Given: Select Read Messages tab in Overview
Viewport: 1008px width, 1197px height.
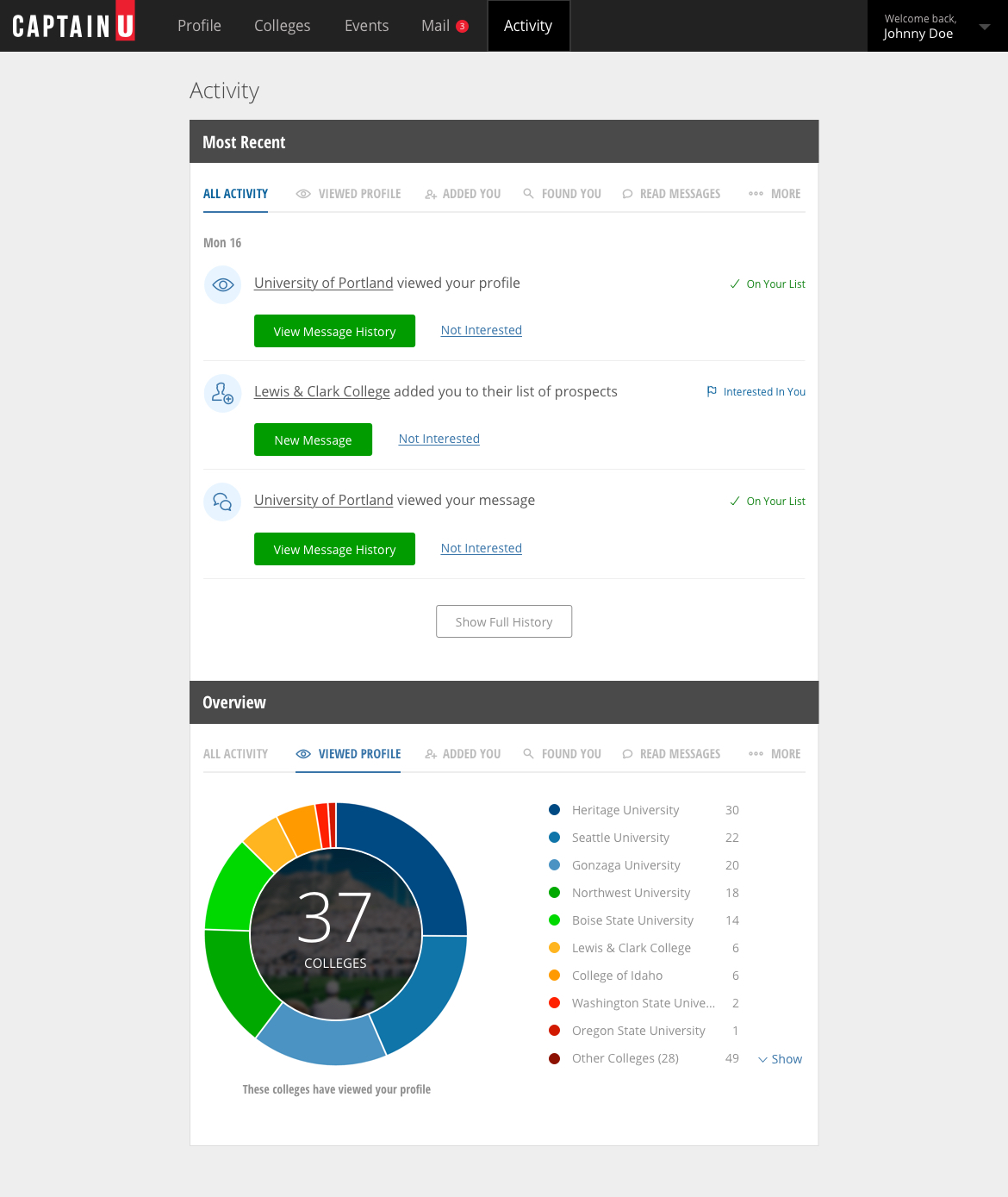Looking at the screenshot, I should point(671,754).
